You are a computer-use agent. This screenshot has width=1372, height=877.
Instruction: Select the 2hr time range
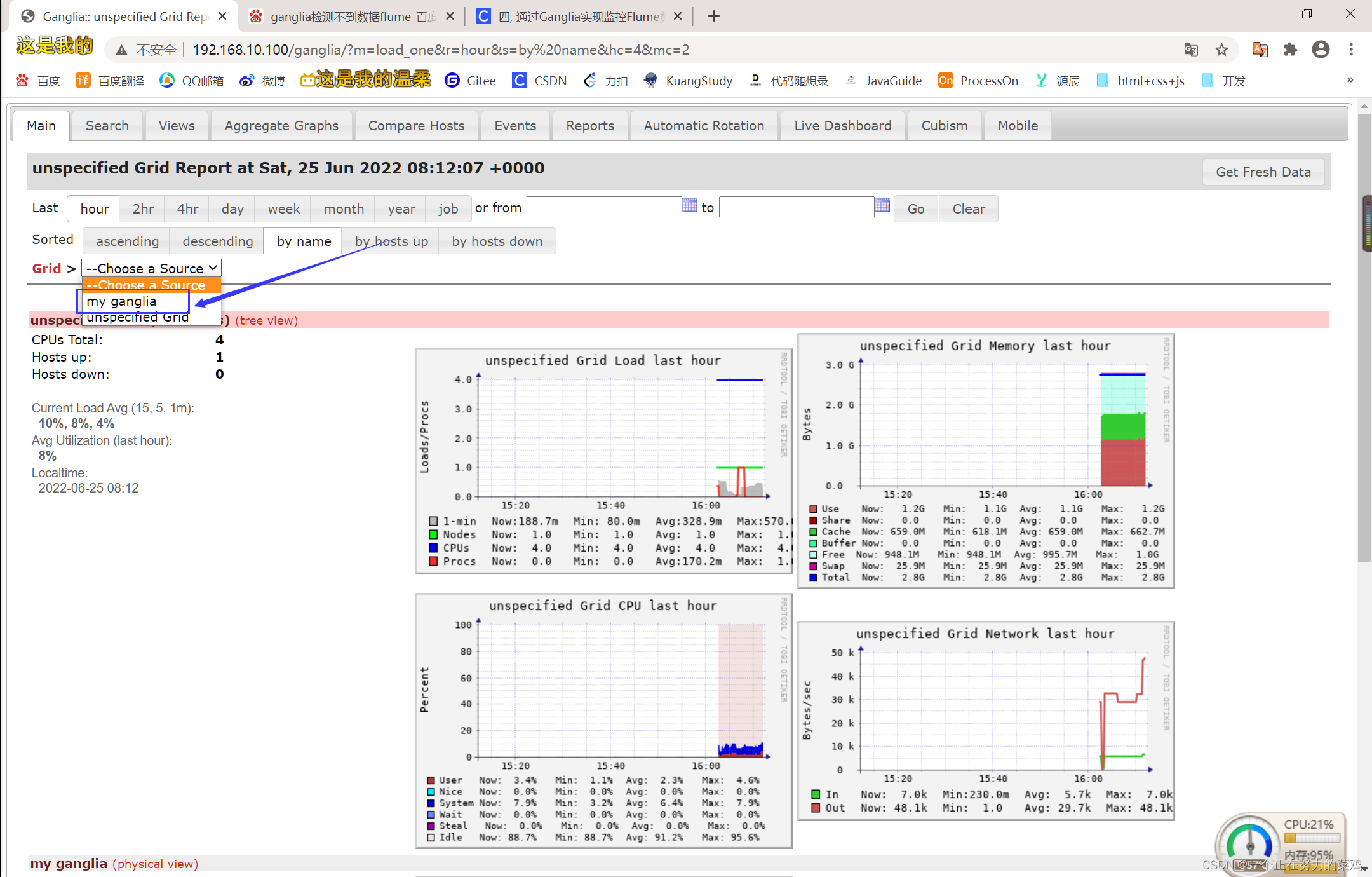pos(143,209)
